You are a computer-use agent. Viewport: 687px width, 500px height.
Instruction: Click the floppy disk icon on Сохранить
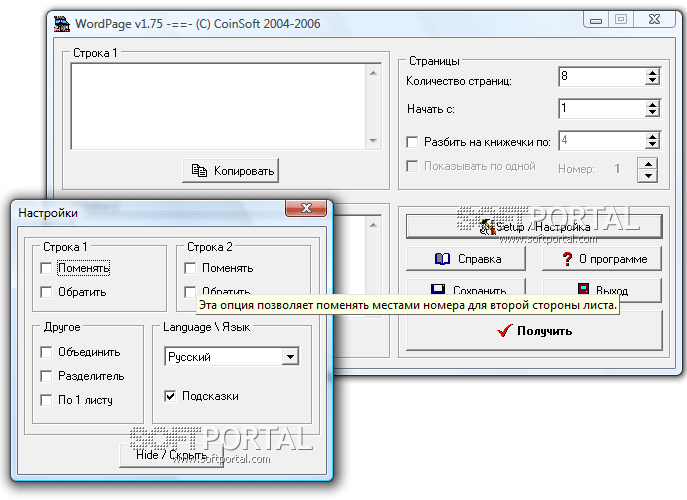(x=438, y=289)
